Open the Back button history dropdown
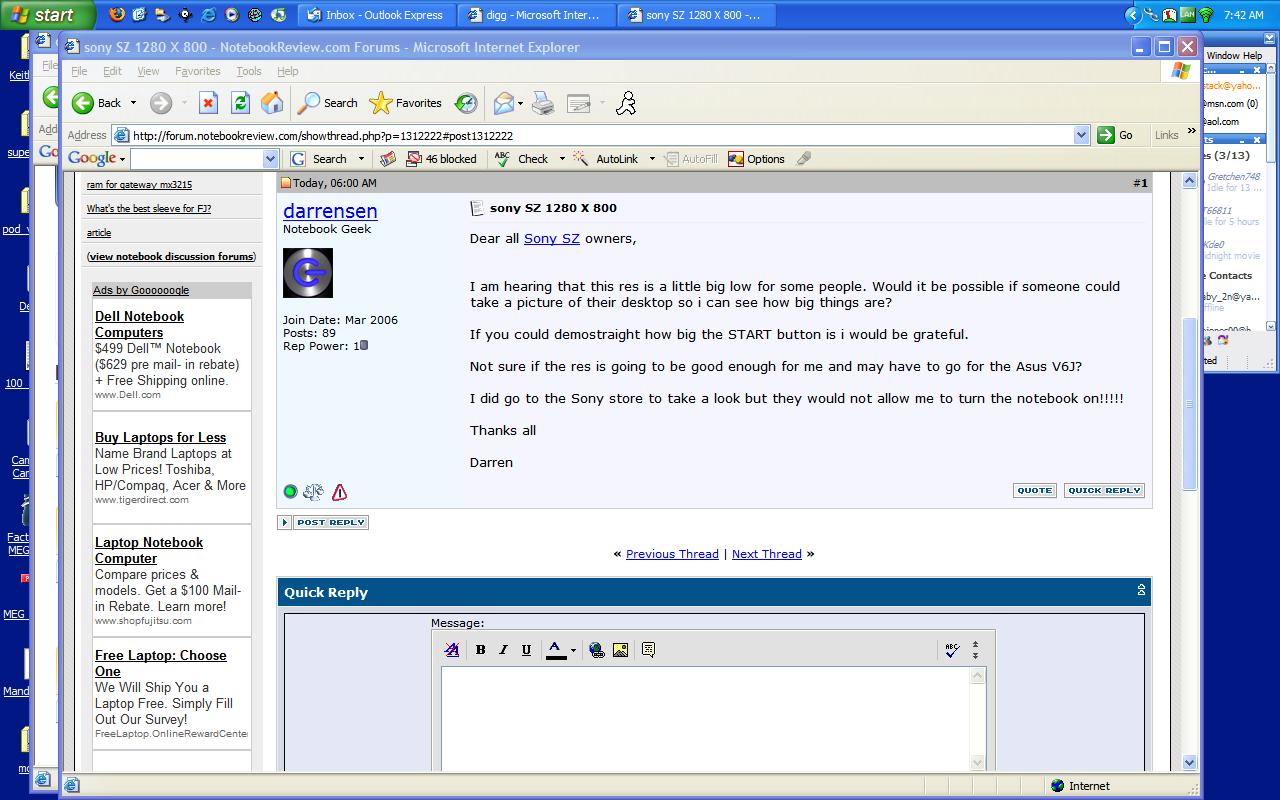1280x800 pixels. pyautogui.click(x=133, y=103)
